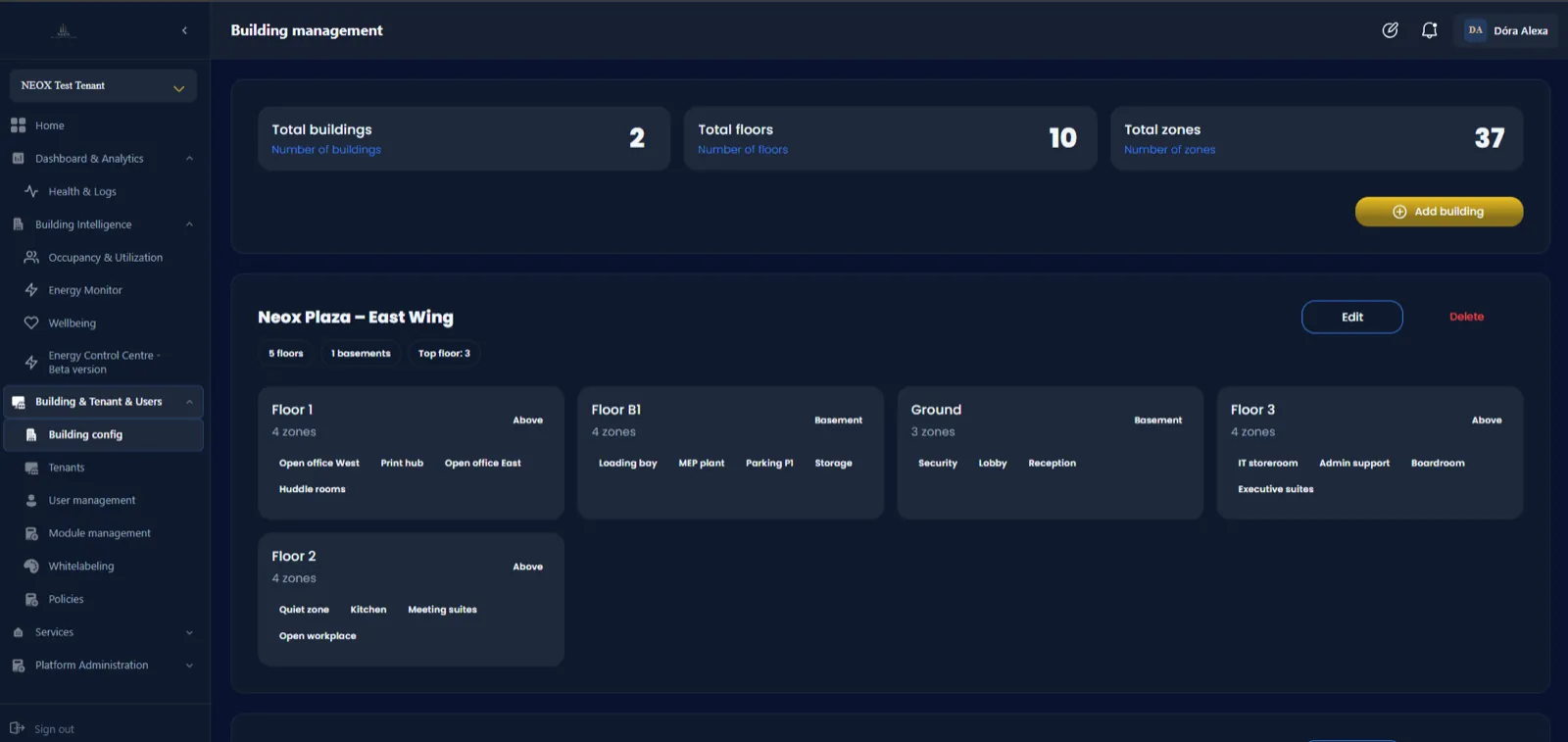The image size is (1568, 742).
Task: Edit Neox Plaza – East Wing
Action: click(x=1351, y=317)
